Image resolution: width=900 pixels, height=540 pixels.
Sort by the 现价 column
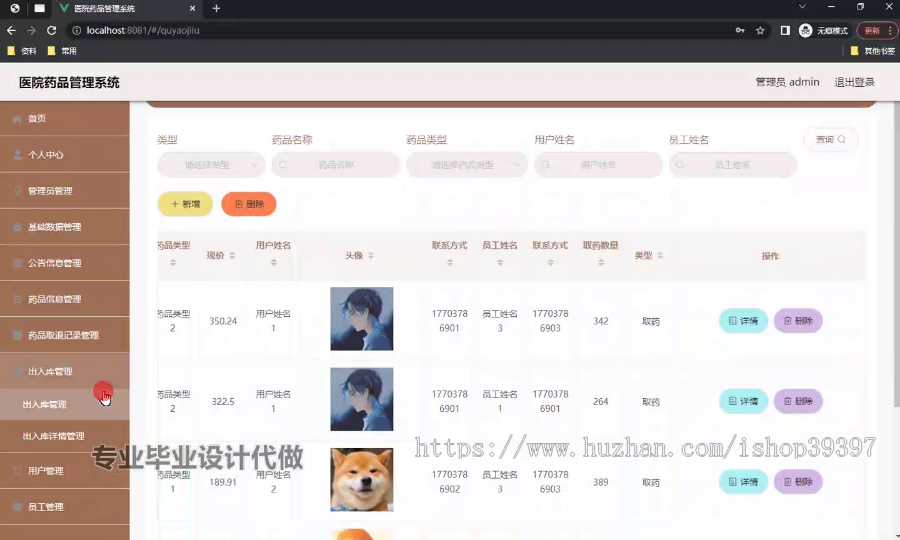232,255
